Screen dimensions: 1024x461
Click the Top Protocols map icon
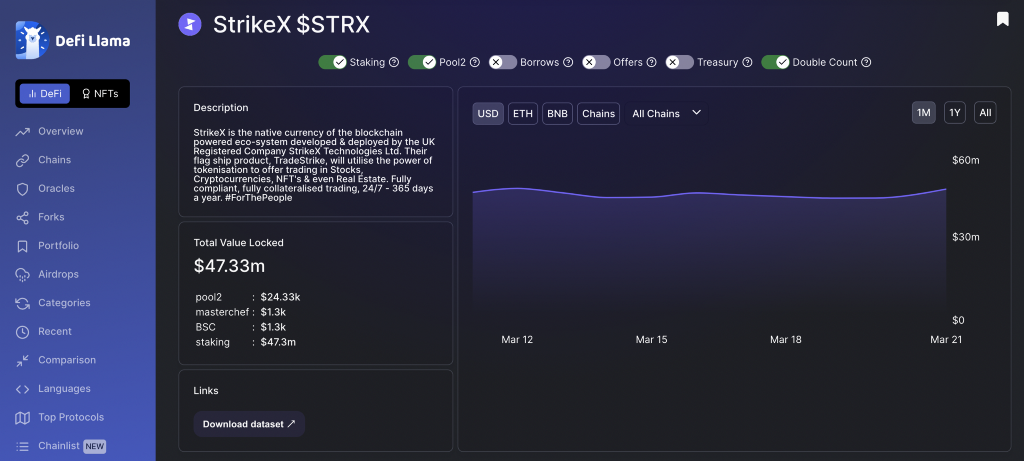23,417
